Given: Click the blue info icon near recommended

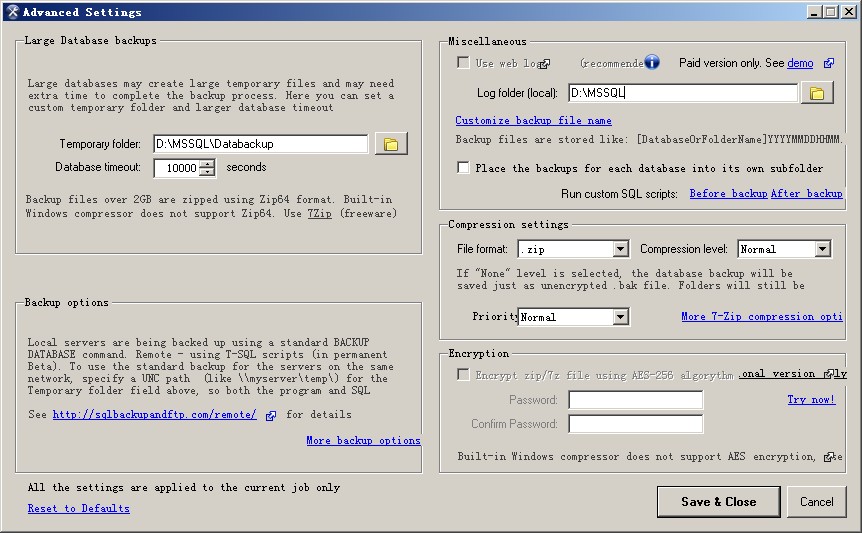Looking at the screenshot, I should click(x=652, y=62).
